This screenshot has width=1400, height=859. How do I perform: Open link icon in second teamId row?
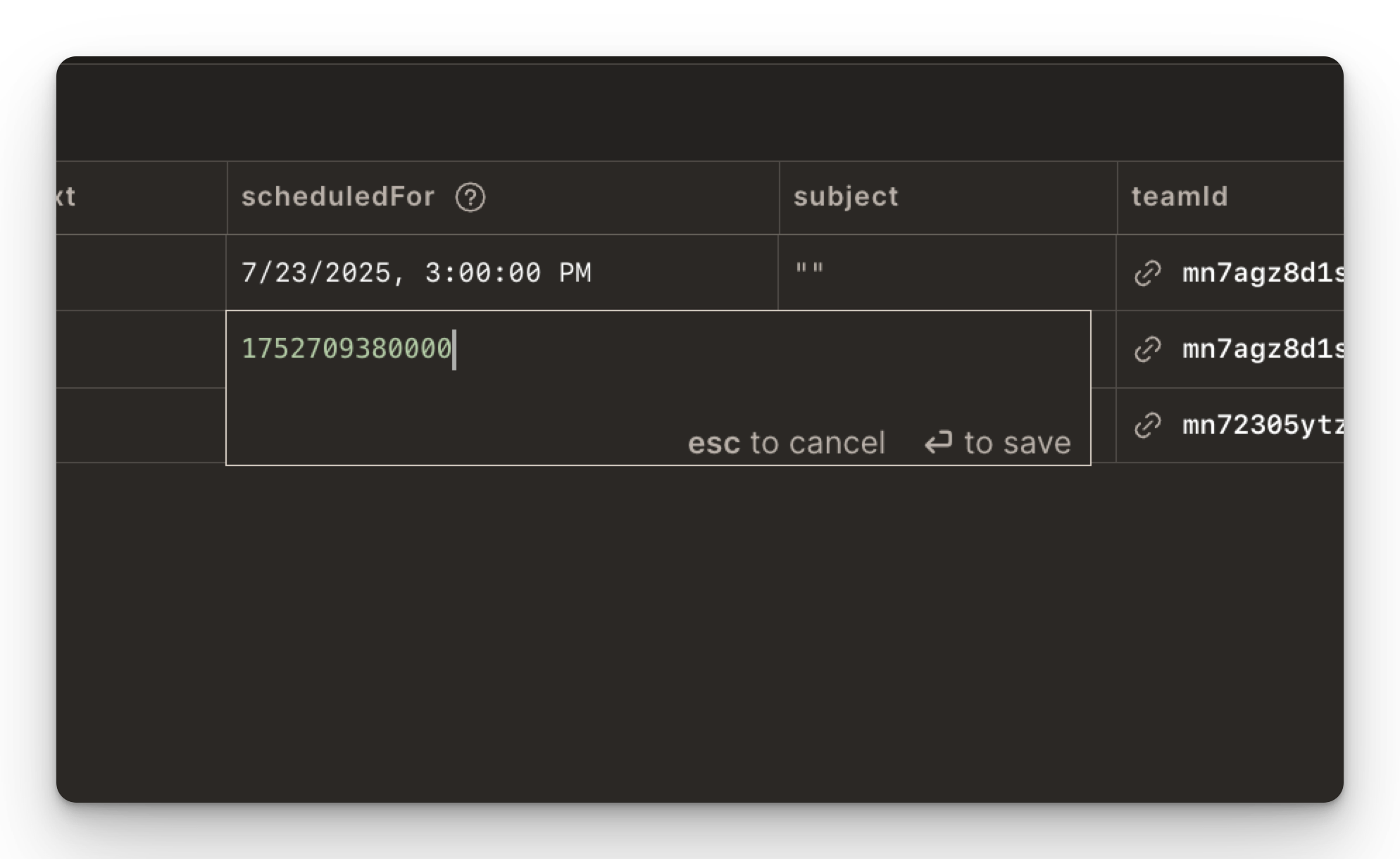[x=1148, y=349]
